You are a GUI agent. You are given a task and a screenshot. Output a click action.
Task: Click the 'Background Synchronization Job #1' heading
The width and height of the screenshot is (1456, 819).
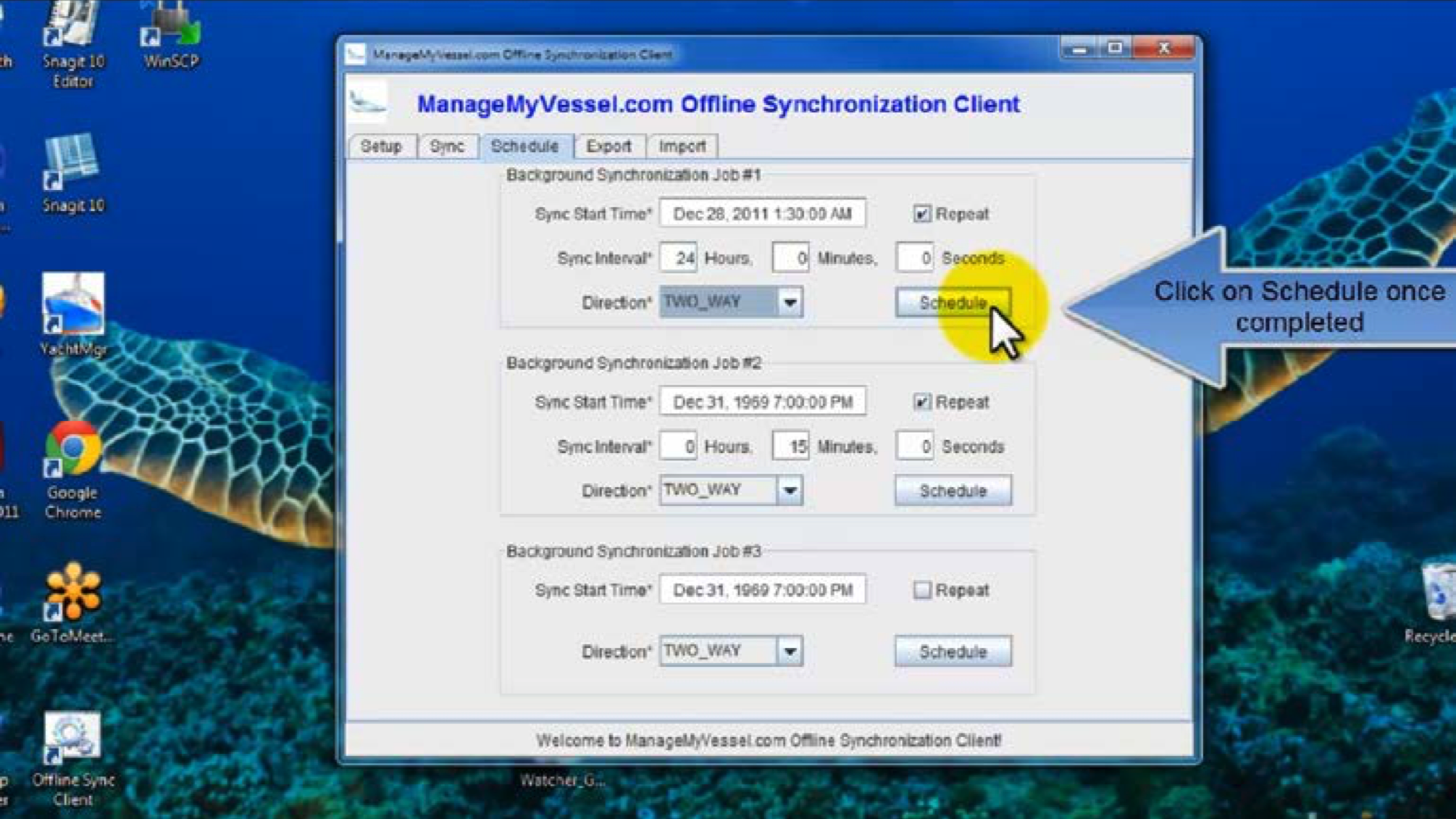point(634,175)
